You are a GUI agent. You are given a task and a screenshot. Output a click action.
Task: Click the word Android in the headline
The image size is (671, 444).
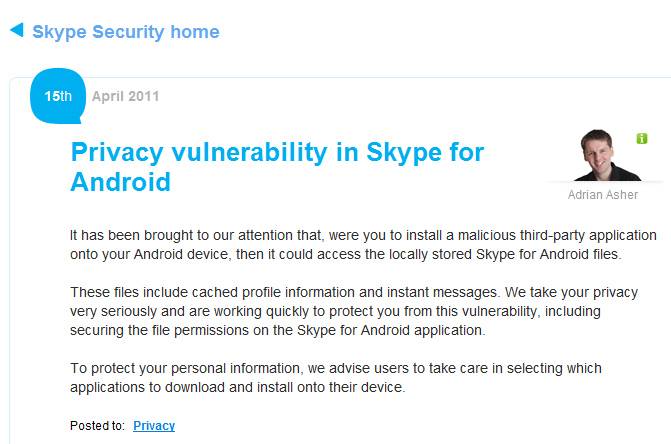point(121,182)
